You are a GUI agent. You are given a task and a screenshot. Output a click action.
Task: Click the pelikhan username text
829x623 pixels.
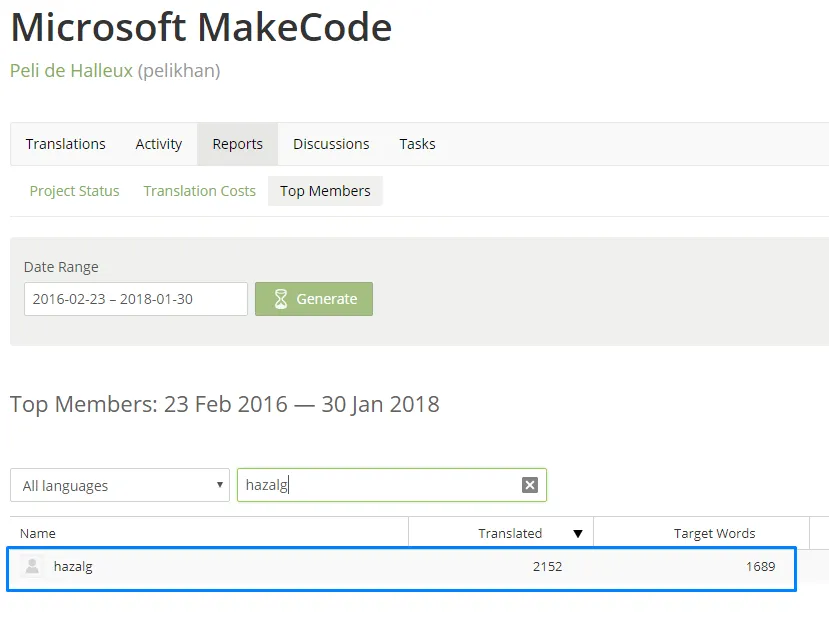tap(179, 70)
